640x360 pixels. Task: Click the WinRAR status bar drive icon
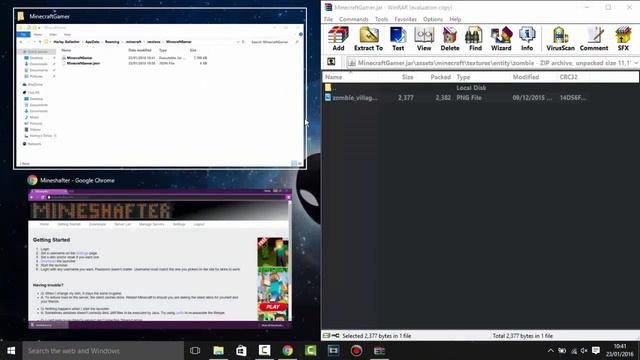(327, 336)
